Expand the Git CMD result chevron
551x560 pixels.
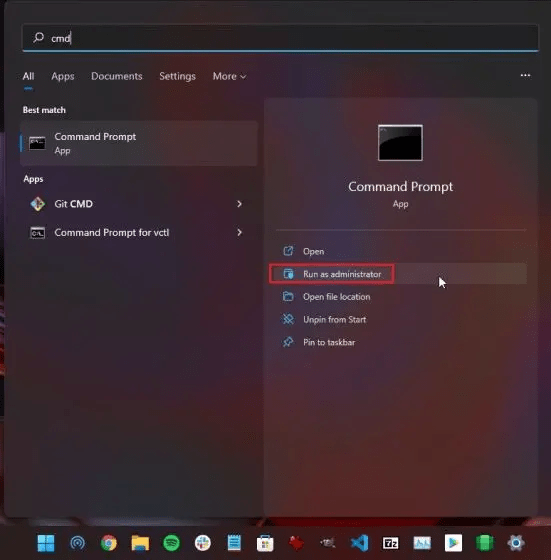click(x=239, y=204)
